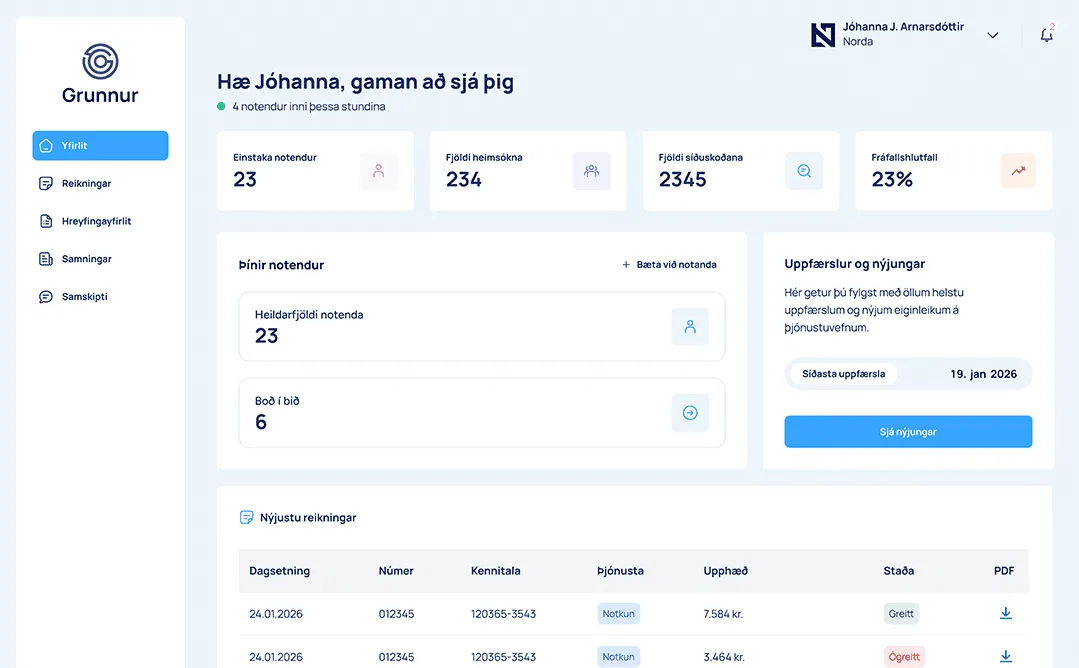Click the Reikningar sidebar icon

coord(46,183)
